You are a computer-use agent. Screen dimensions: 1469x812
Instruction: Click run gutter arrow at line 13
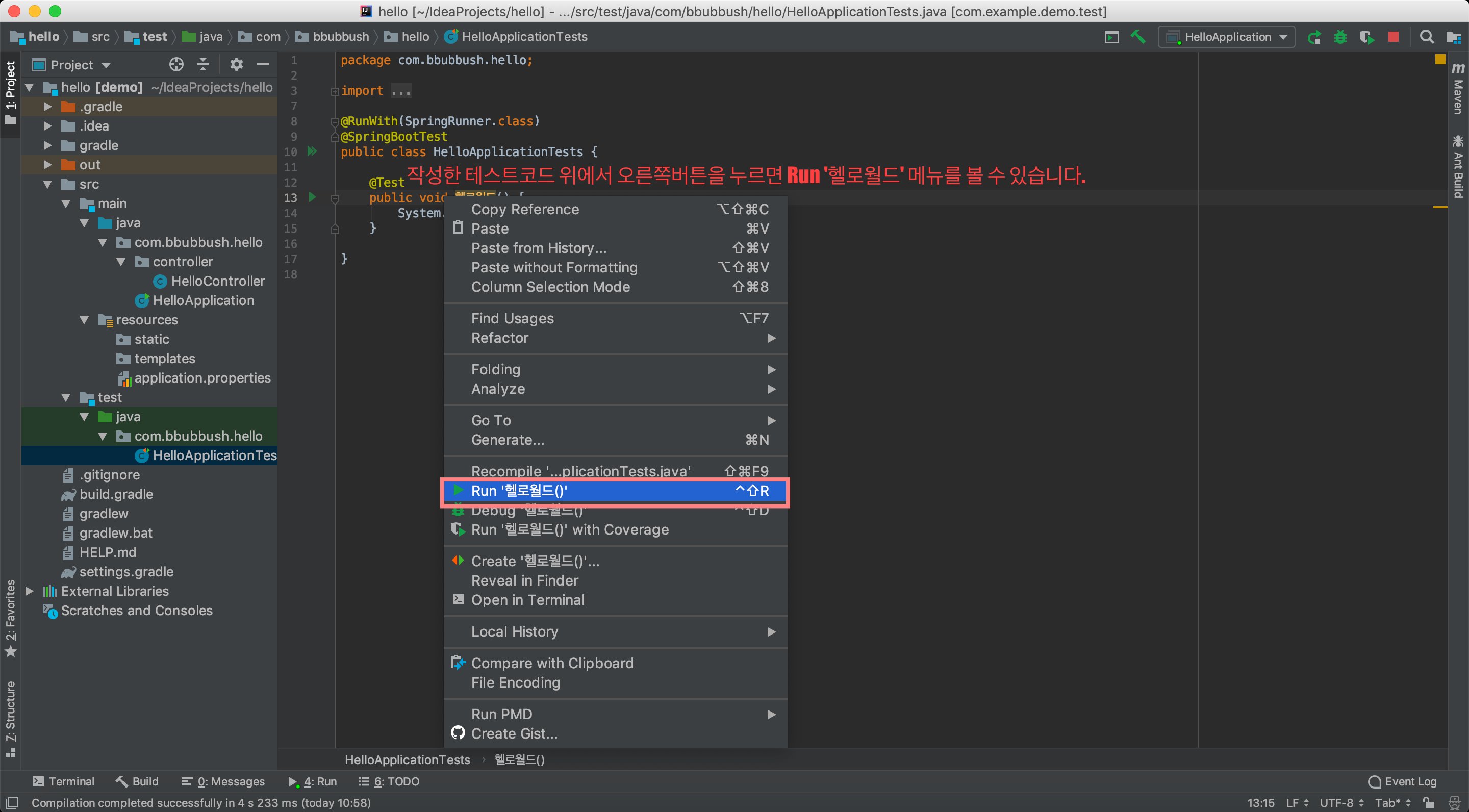(312, 197)
